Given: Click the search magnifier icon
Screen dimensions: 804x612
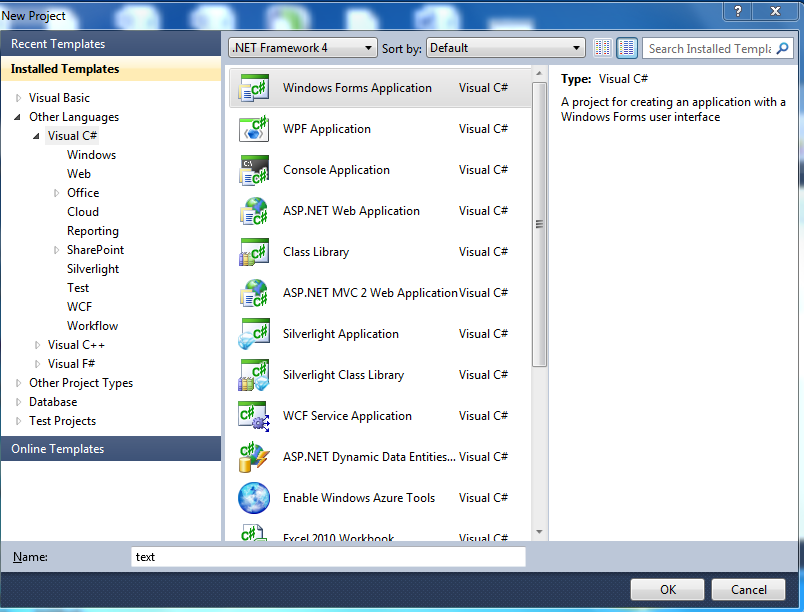Looking at the screenshot, I should click(782, 48).
